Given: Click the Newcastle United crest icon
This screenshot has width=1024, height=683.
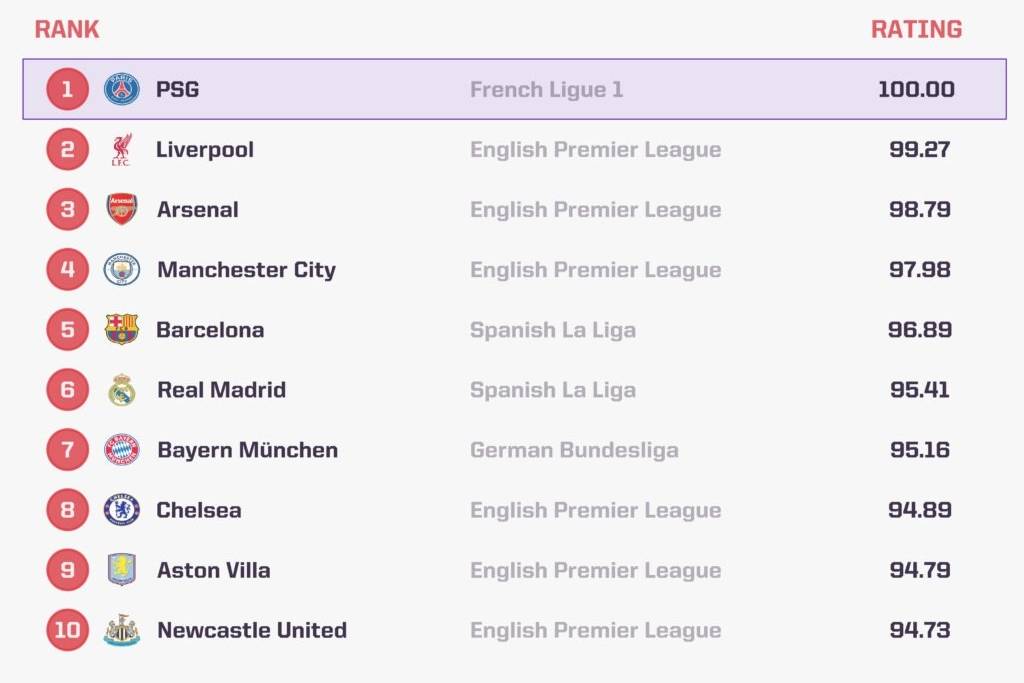Looking at the screenshot, I should tap(122, 630).
